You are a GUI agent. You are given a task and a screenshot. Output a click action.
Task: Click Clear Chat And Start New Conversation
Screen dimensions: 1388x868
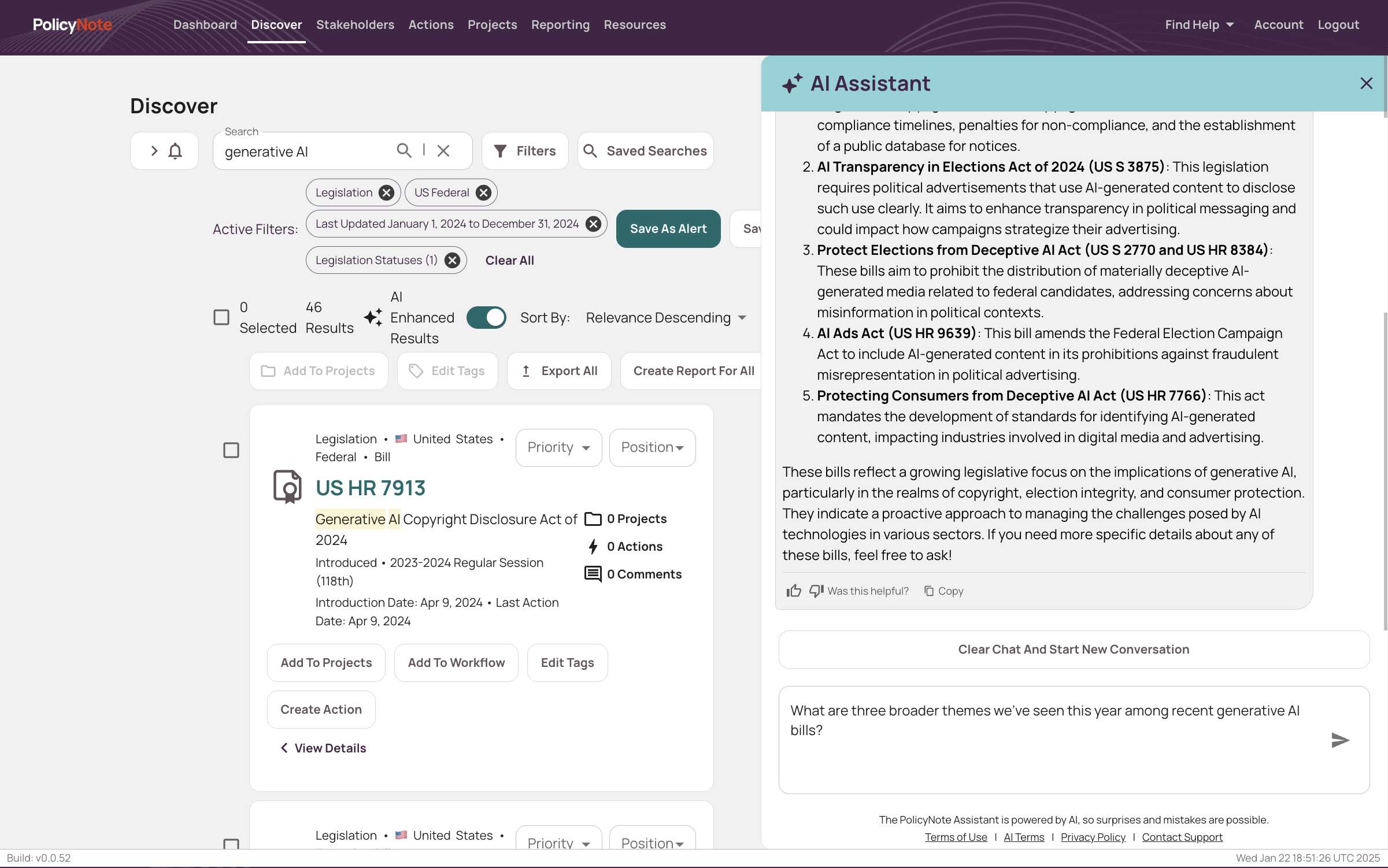pos(1074,649)
